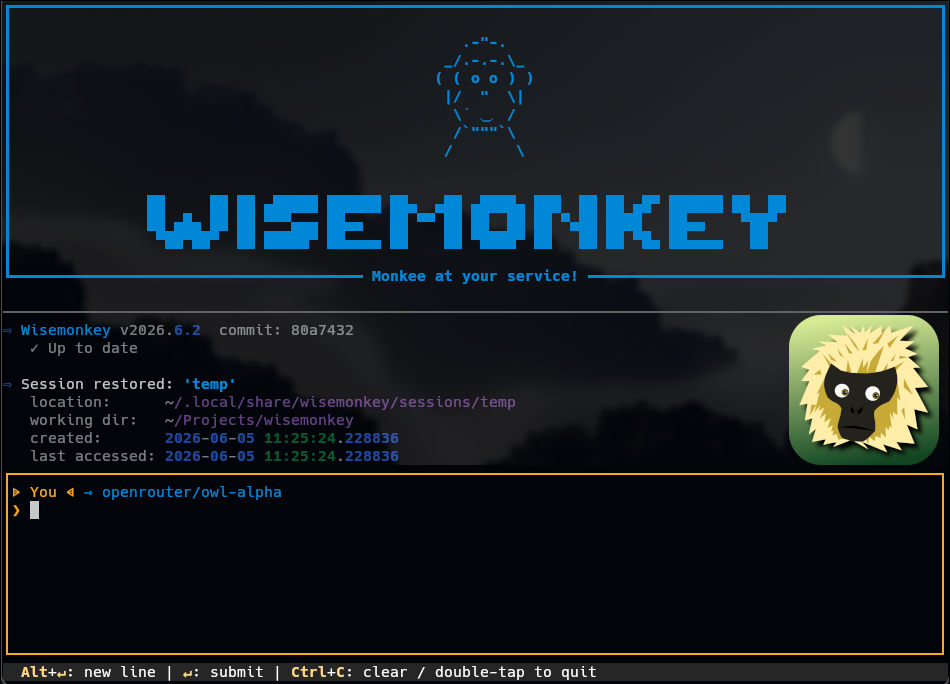Click the checkmark before 'Up to date'
The height and width of the screenshot is (684, 950).
coord(35,348)
